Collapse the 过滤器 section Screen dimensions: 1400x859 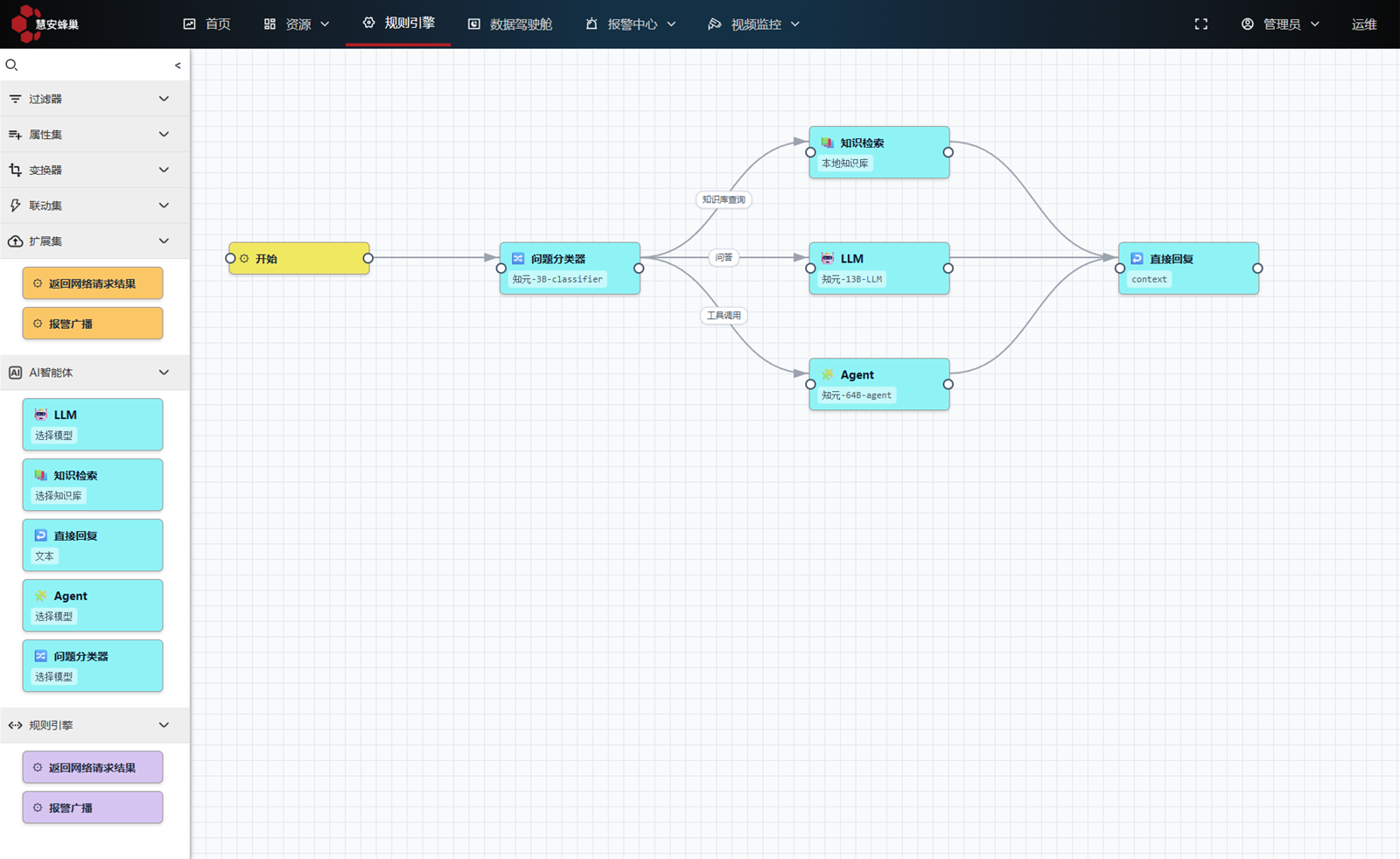[164, 99]
